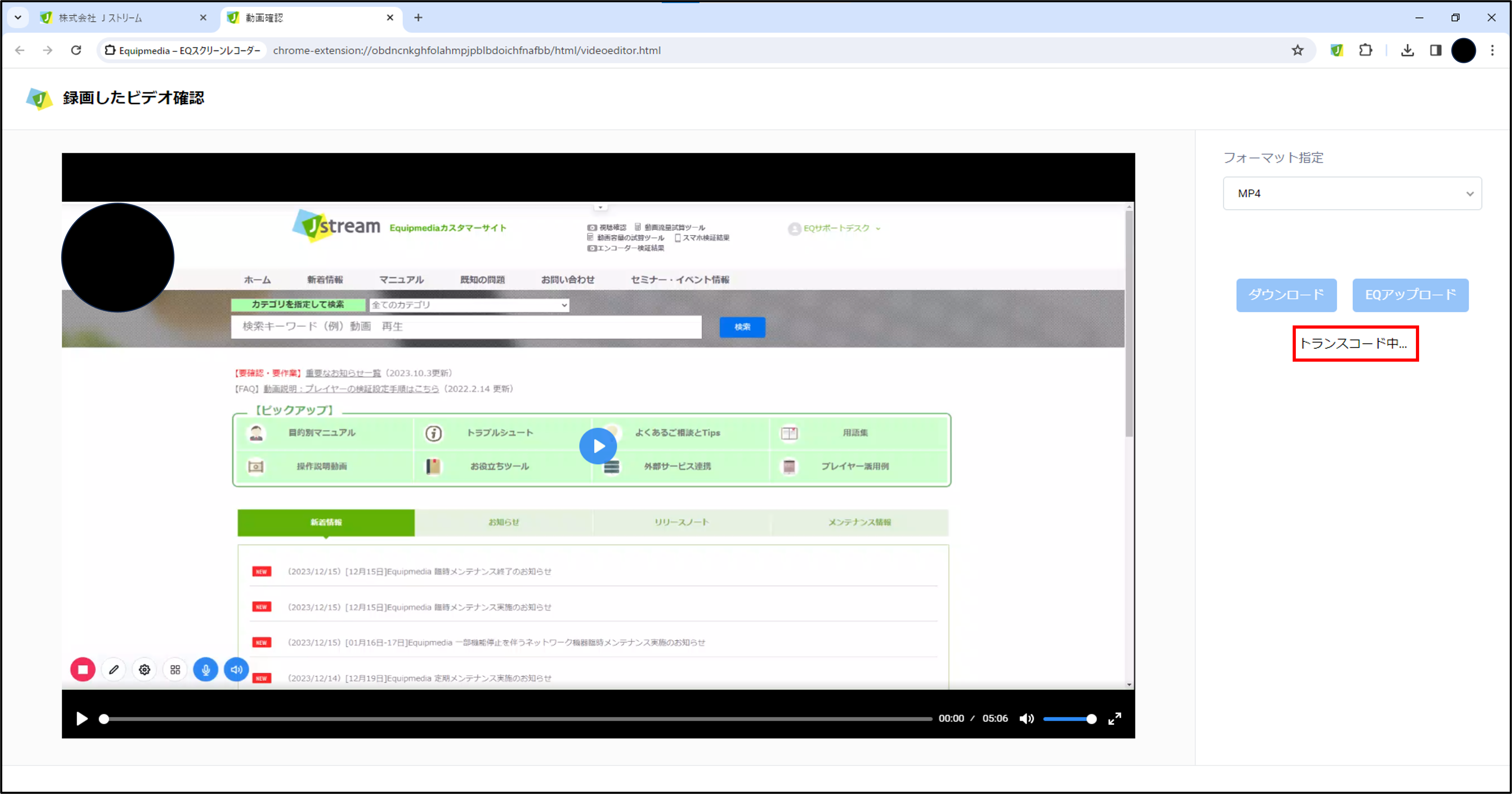Screen dimensions: 1512x794
Task: Click the フォーマット指定 label
Action: pyautogui.click(x=1273, y=158)
